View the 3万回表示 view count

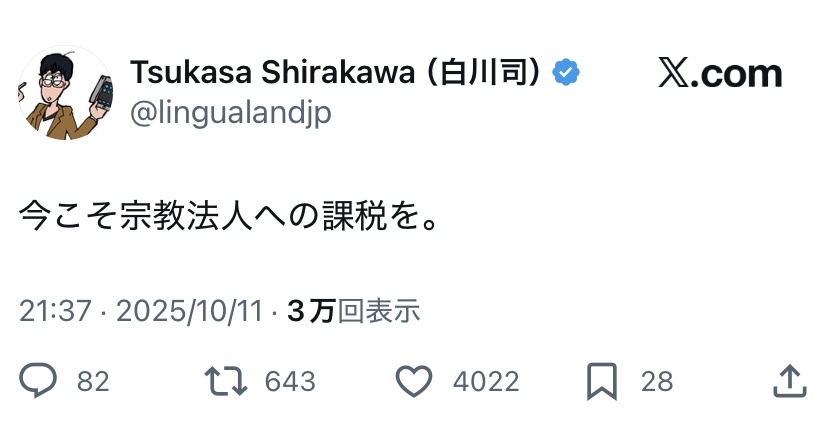353,311
